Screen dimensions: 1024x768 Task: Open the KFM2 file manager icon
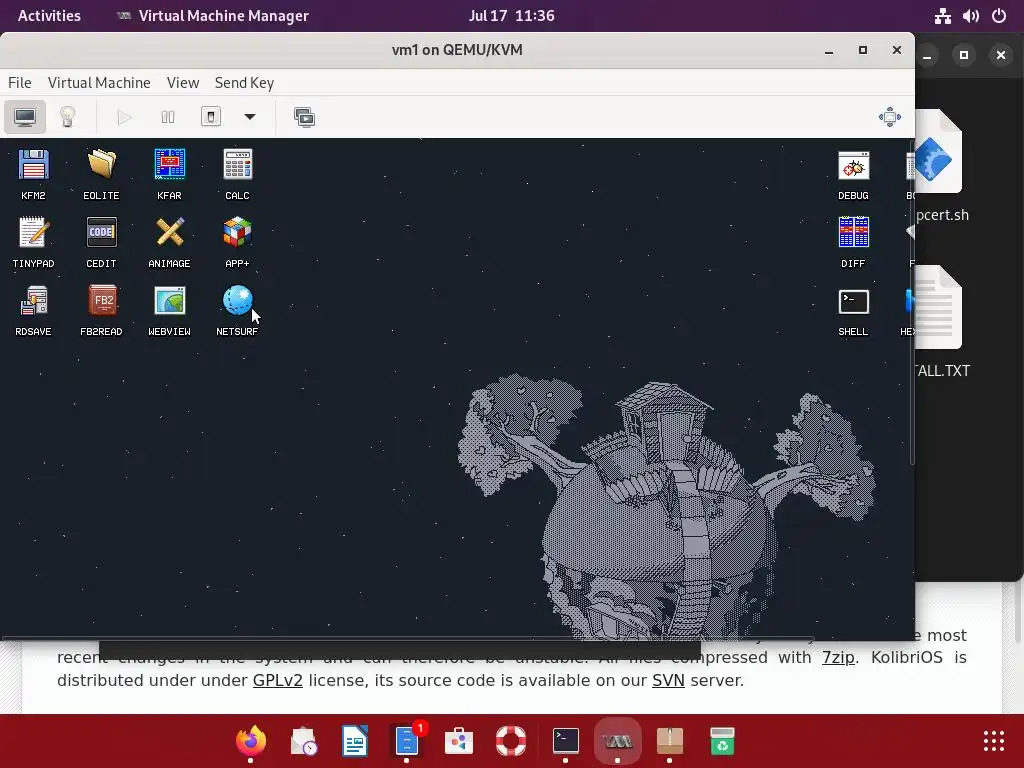click(x=33, y=174)
